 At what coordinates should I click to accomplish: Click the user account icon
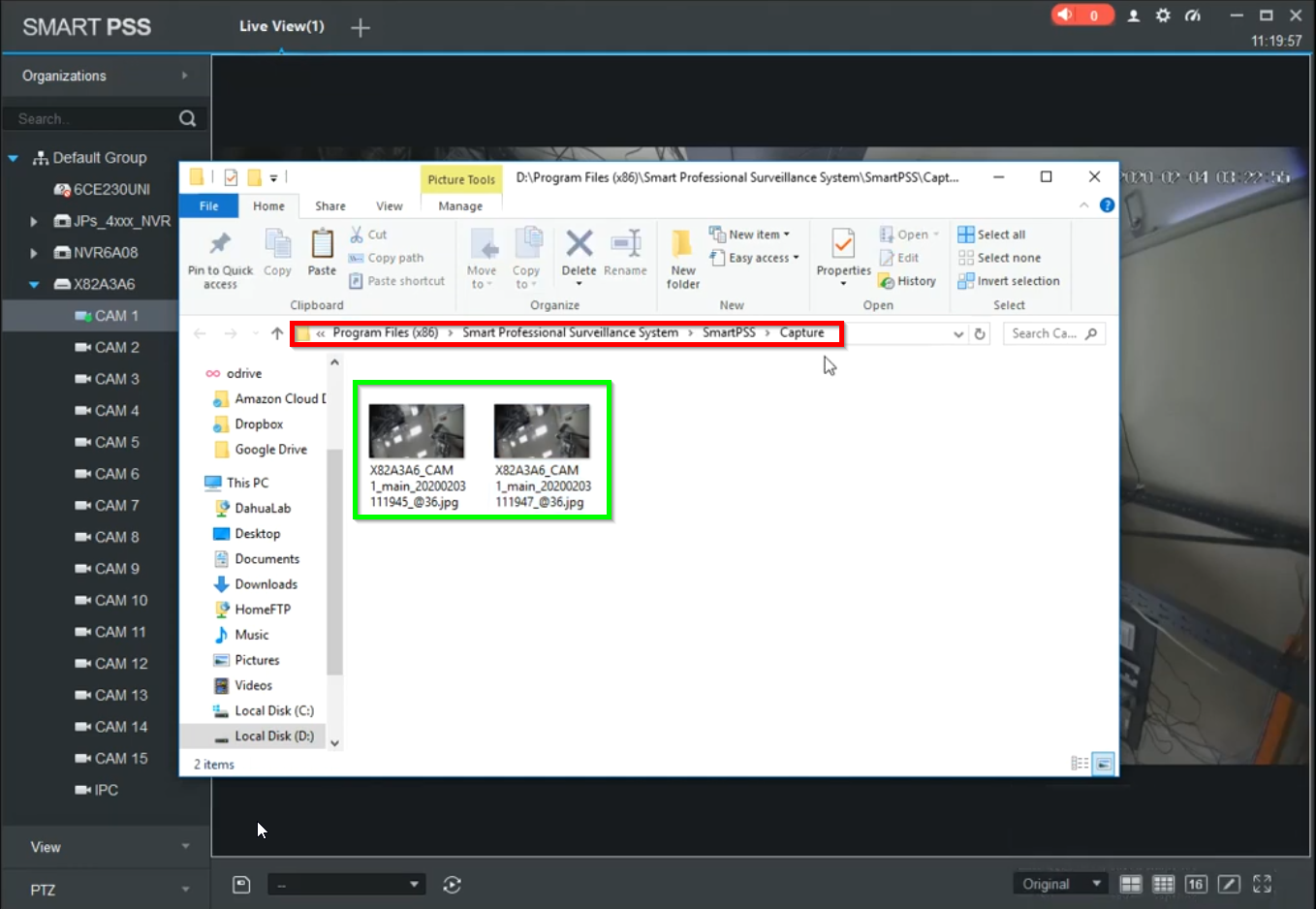coord(1133,16)
